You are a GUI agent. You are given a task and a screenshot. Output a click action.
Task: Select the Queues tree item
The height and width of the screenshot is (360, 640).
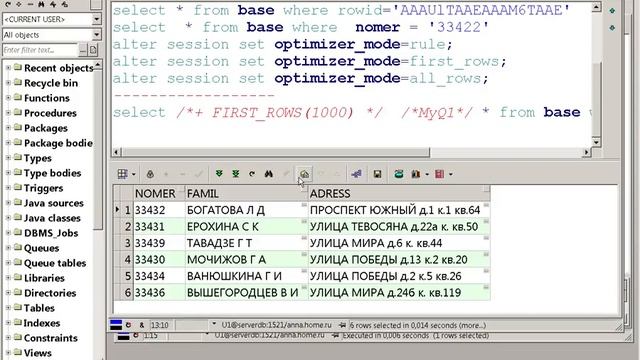[41, 248]
